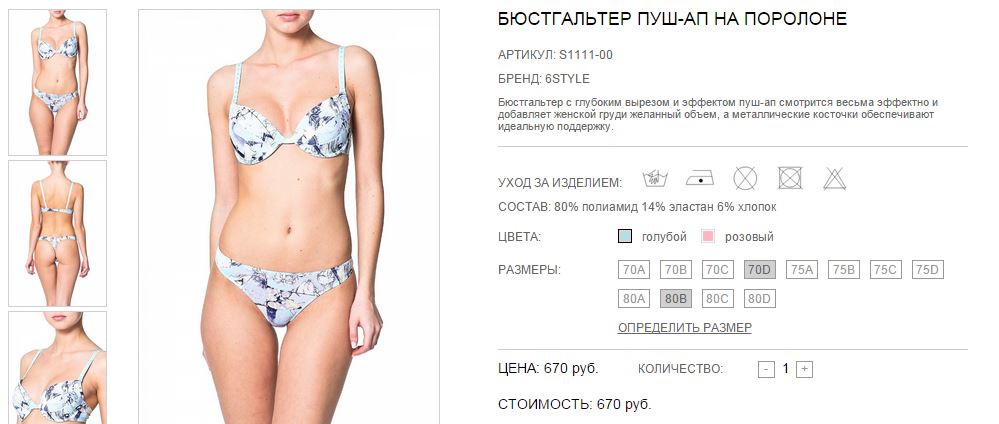
Task: Open the ОПРЕДЕЛИТЬ РАЗМЕР size guide link
Action: click(x=685, y=328)
